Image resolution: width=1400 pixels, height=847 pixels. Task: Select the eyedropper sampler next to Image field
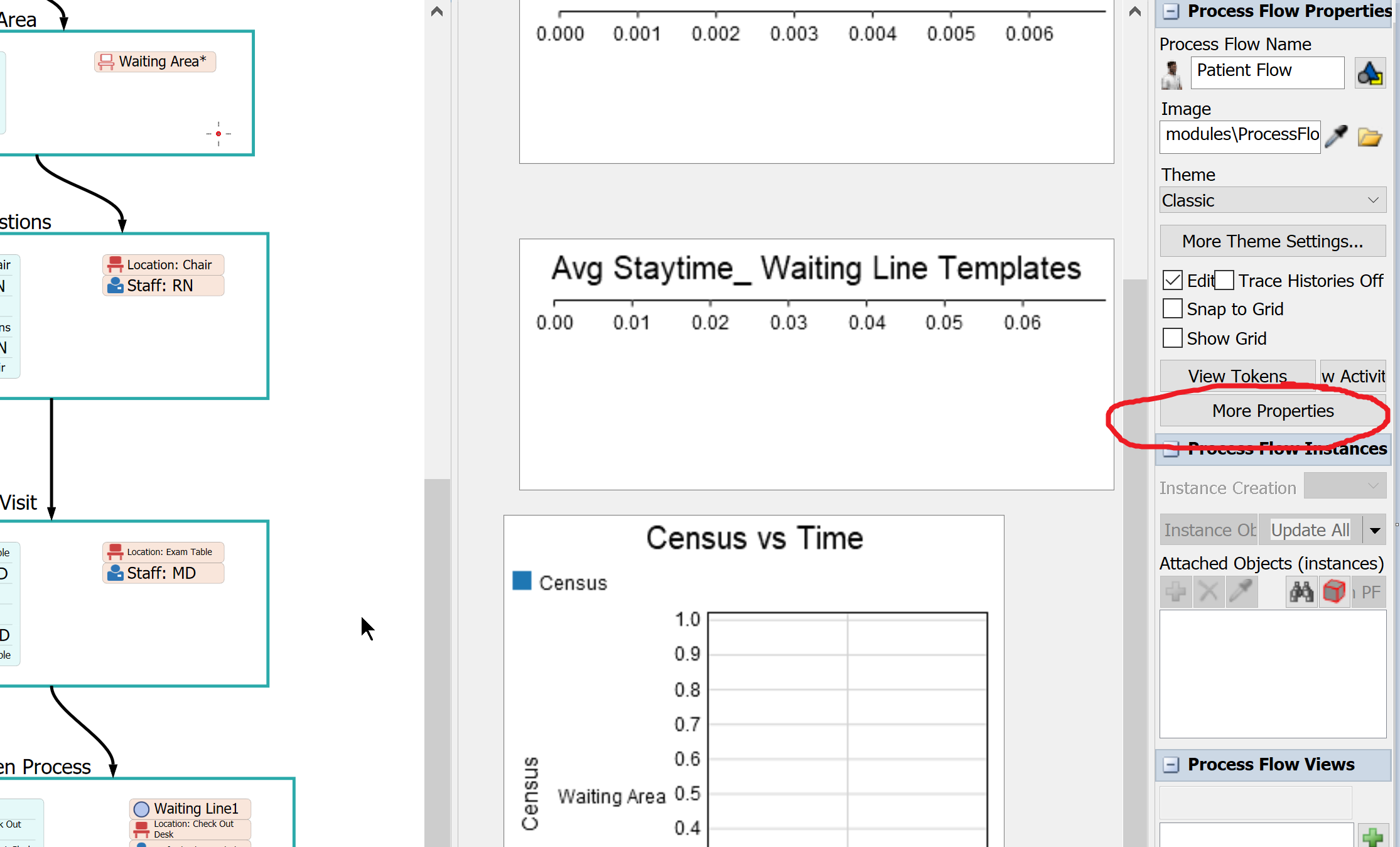coord(1336,136)
